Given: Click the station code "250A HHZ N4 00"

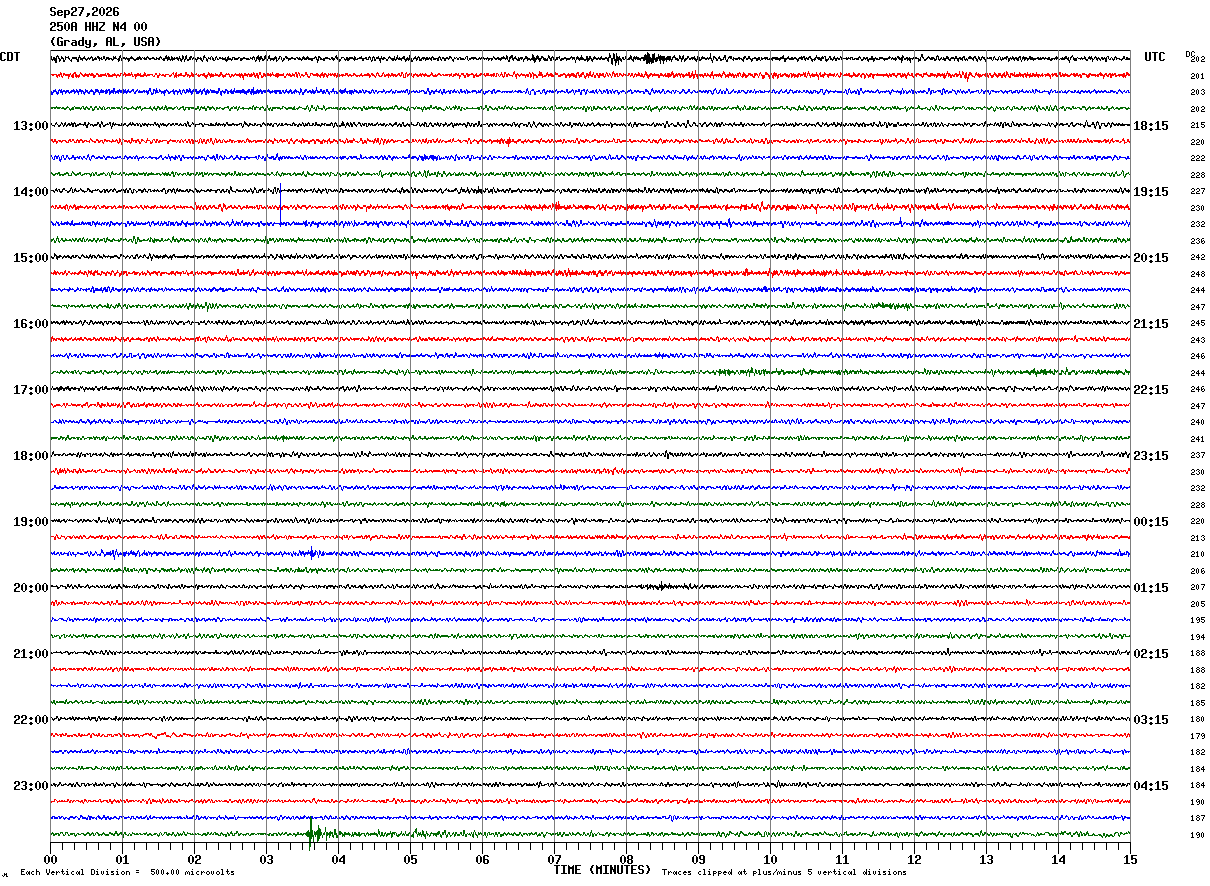Looking at the screenshot, I should [98, 27].
